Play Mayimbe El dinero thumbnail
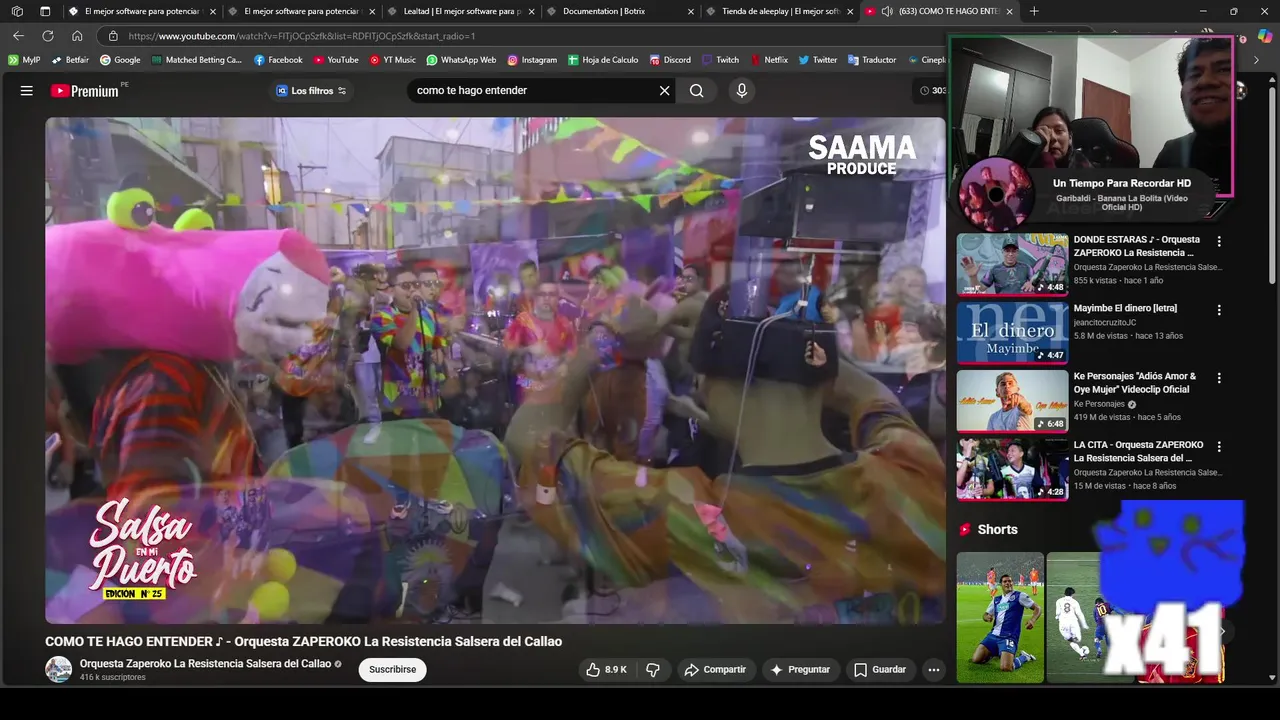The image size is (1280, 720). click(x=1012, y=333)
